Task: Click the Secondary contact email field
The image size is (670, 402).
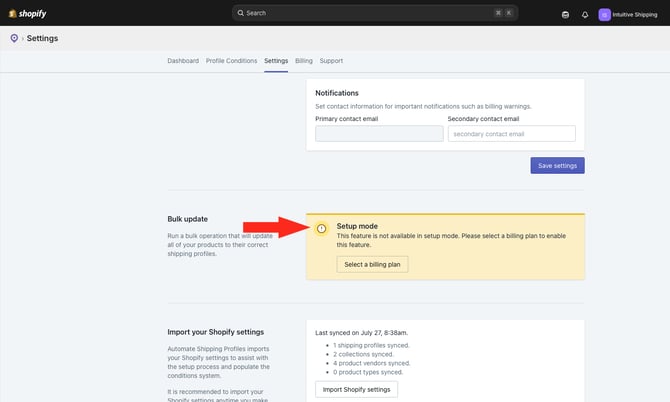Action: (x=511, y=134)
